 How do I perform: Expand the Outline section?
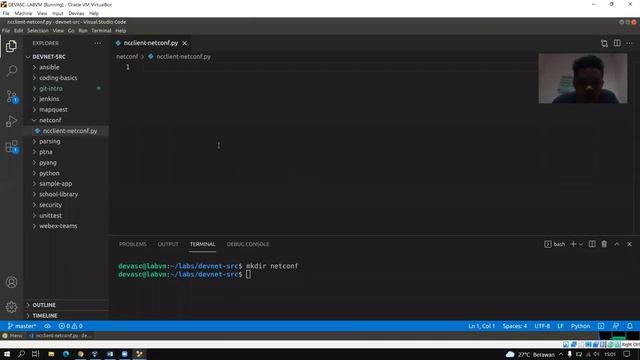[x=44, y=305]
